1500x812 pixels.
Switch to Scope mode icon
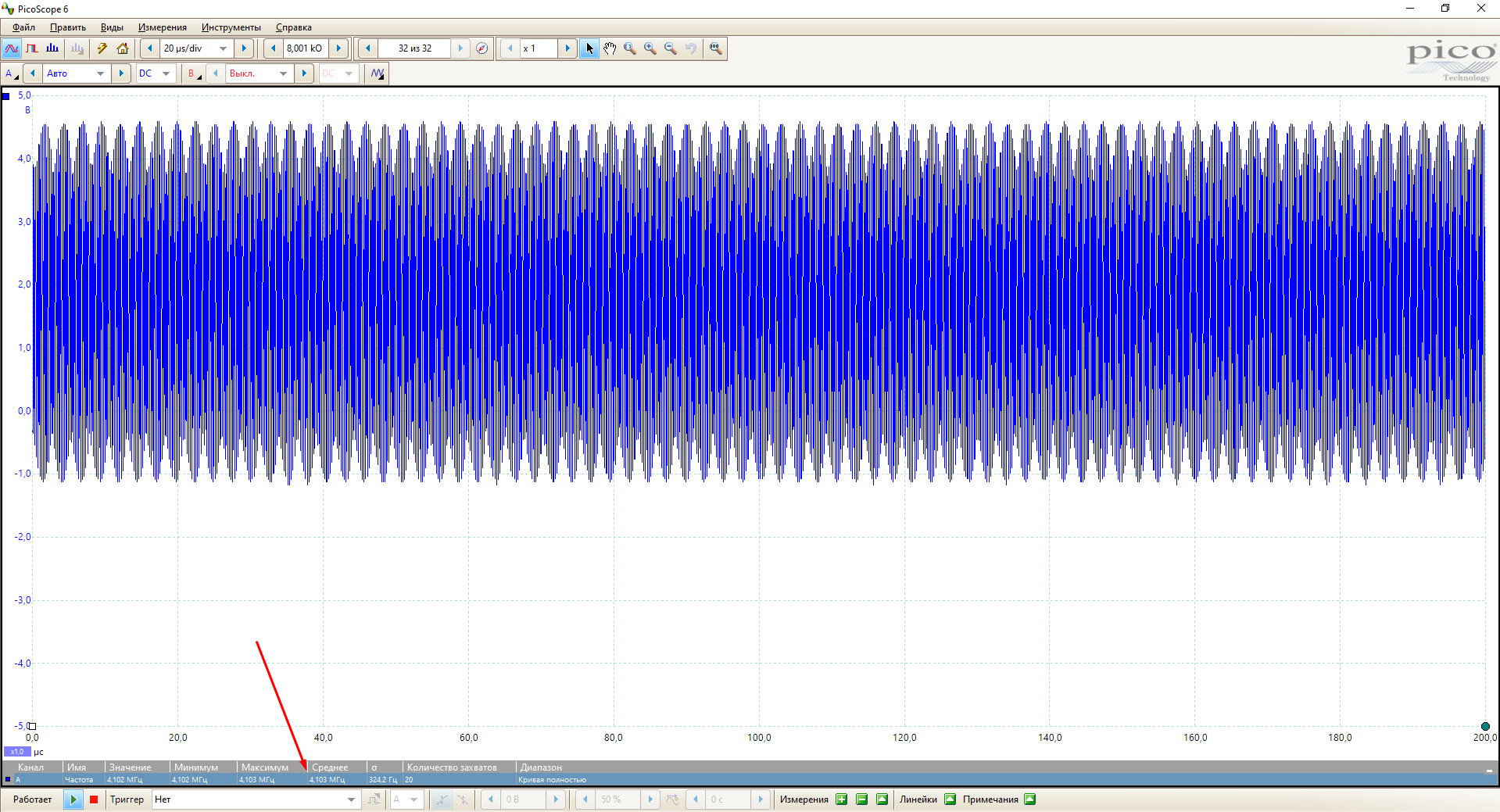pos(12,48)
